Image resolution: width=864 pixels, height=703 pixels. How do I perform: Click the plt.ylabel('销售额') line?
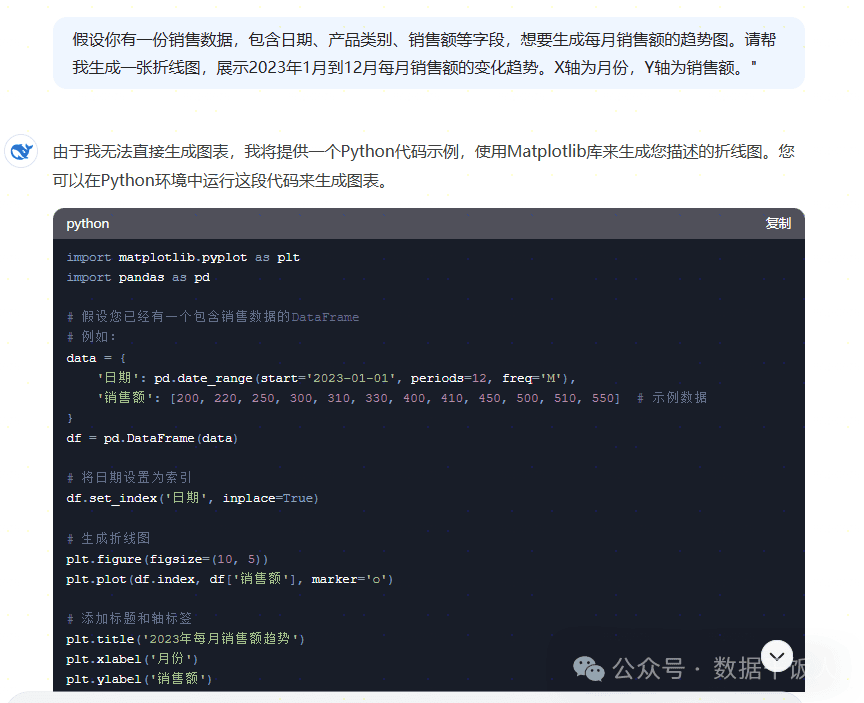(139, 679)
